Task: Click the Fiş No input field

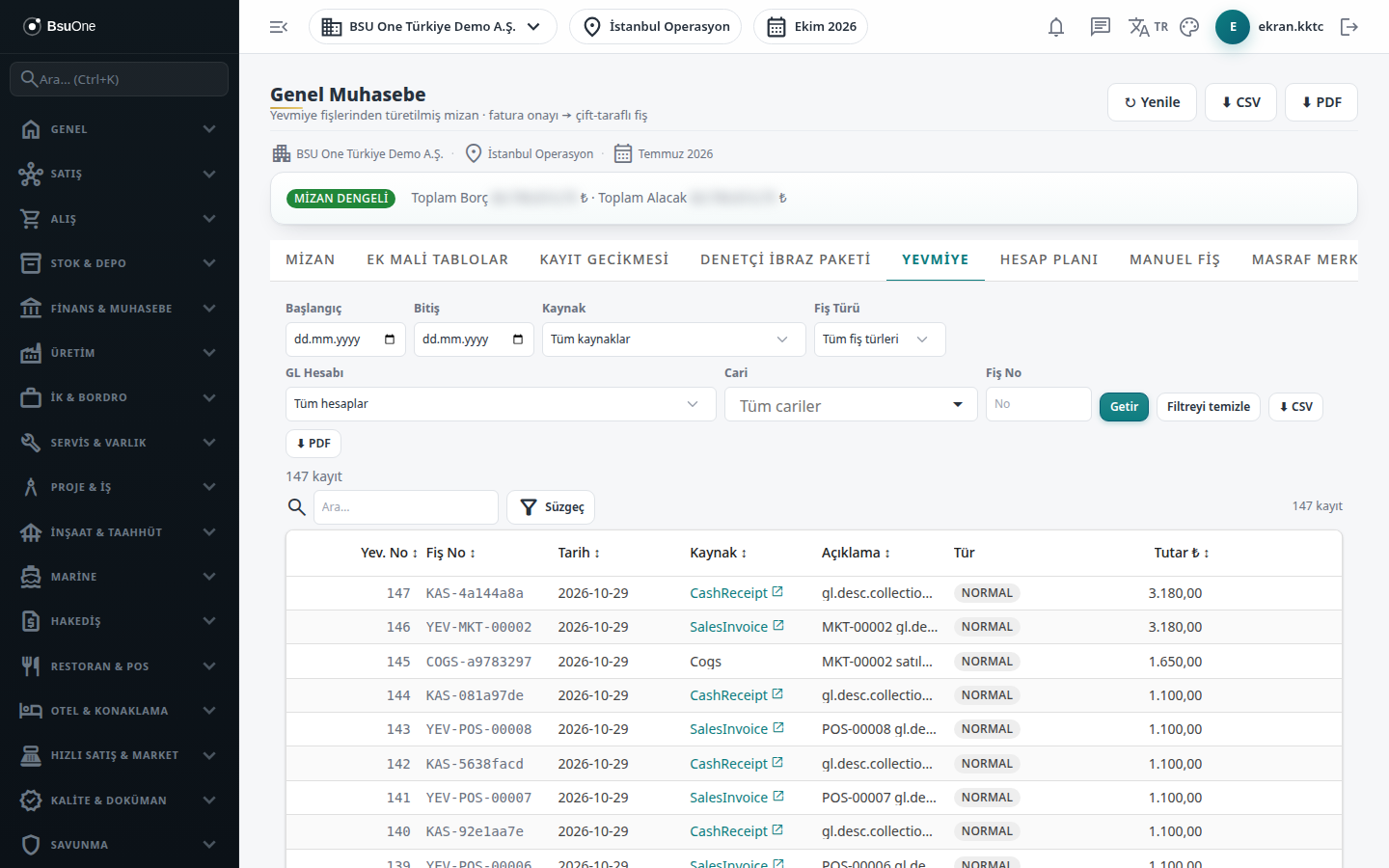Action: tap(1039, 404)
